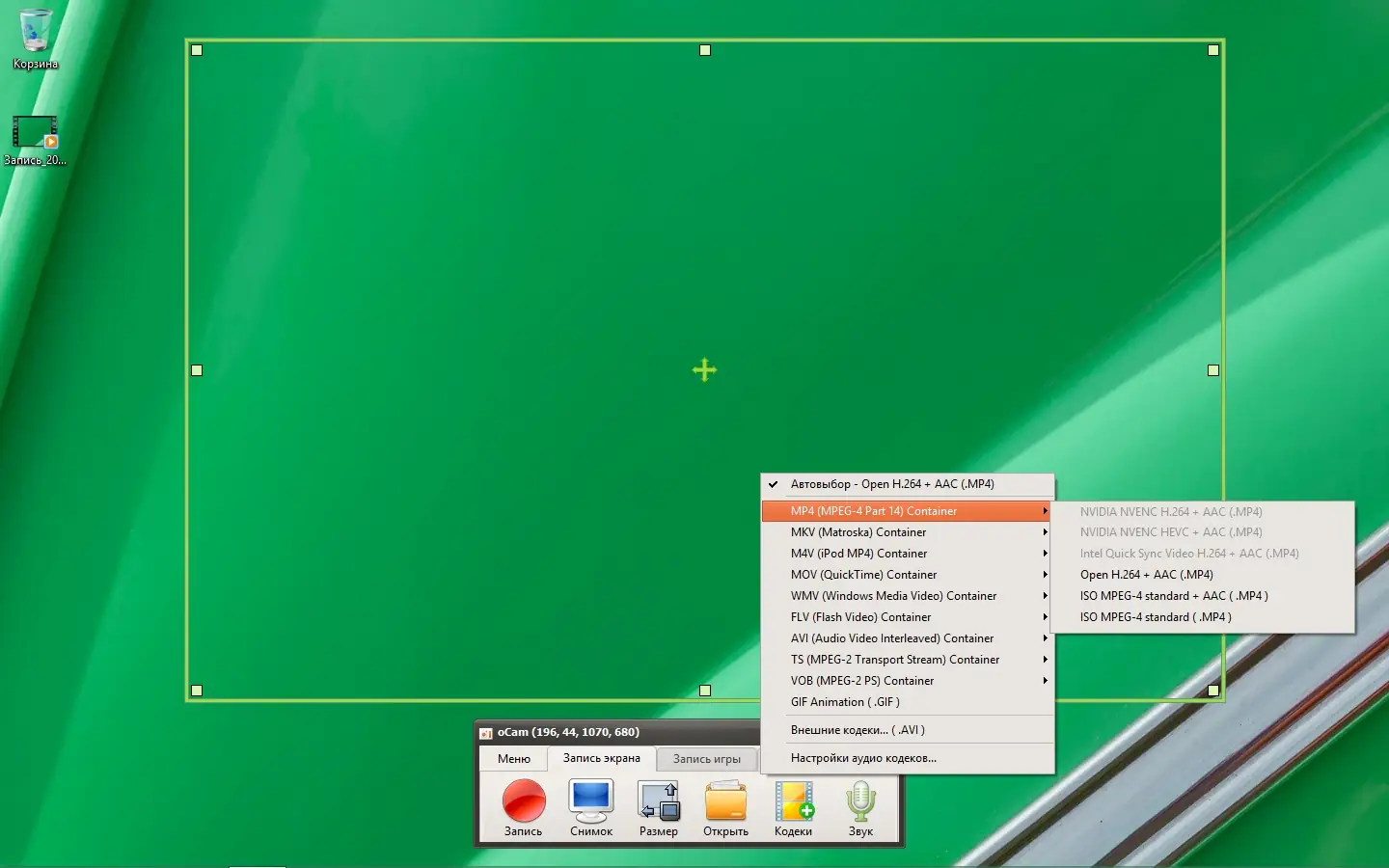This screenshot has height=868, width=1389.
Task: Select MP4 (MPEG-4 Part 14) Container entry
Action: tap(907, 511)
